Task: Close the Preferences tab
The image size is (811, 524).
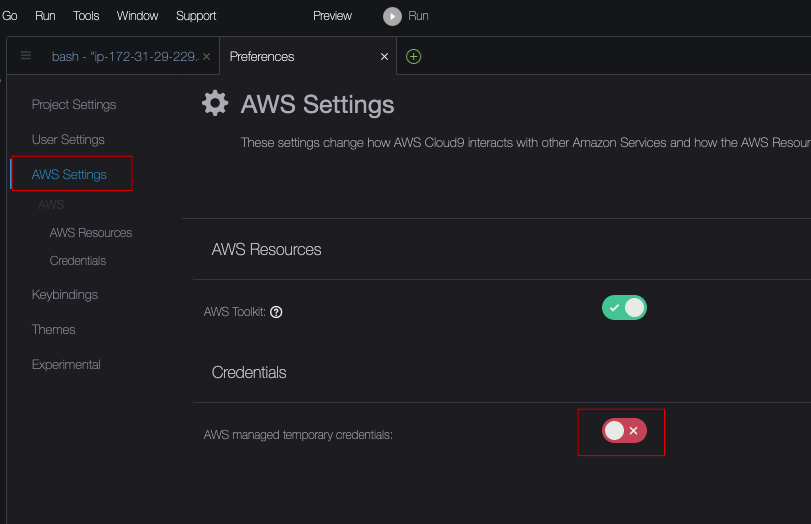Action: click(x=384, y=56)
